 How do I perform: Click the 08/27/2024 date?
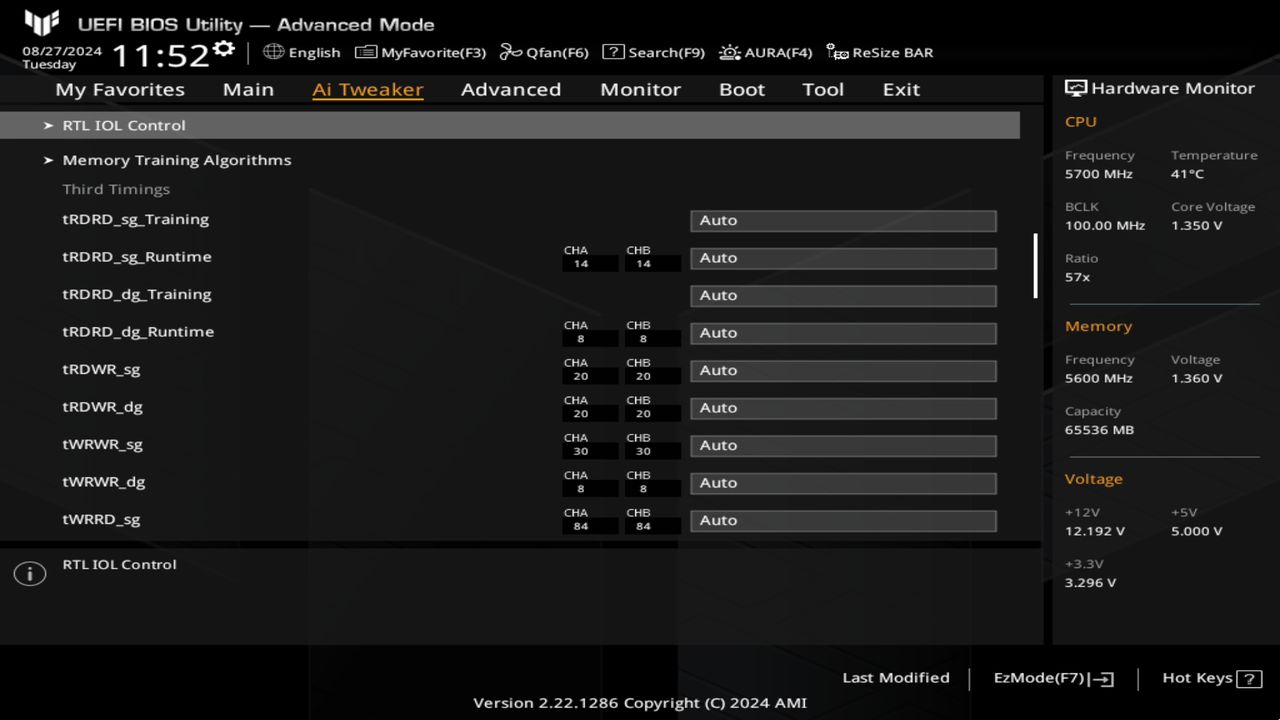62,50
